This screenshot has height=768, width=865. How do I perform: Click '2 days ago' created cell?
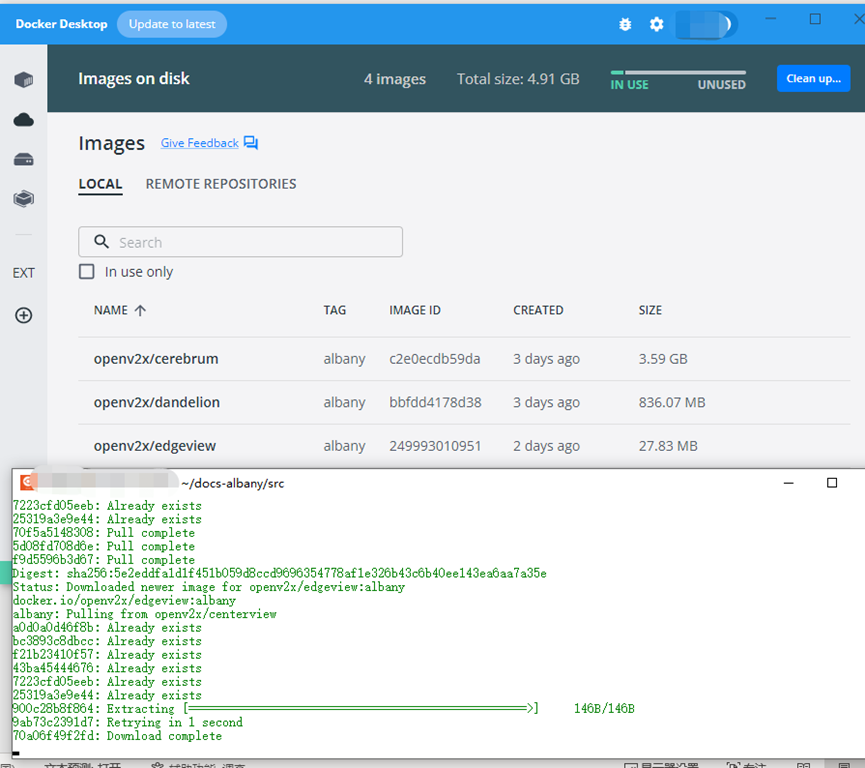coord(546,446)
